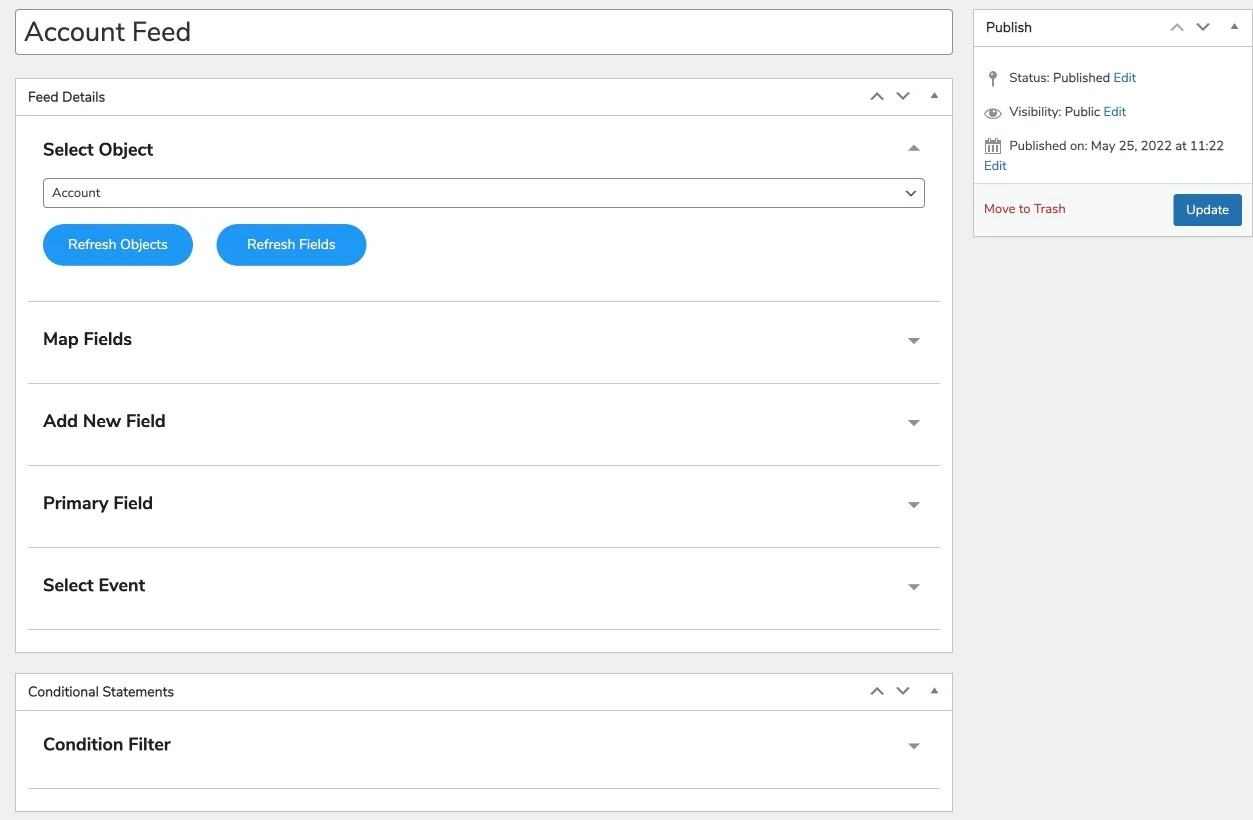The height and width of the screenshot is (820, 1253).
Task: Open the Account object dropdown
Action: tap(483, 193)
